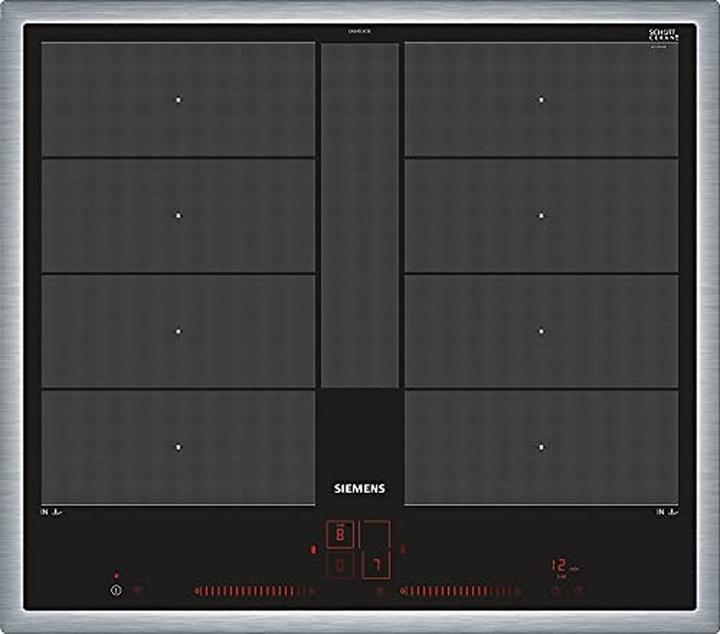Tap the icon right of the power symbol

click(x=138, y=590)
